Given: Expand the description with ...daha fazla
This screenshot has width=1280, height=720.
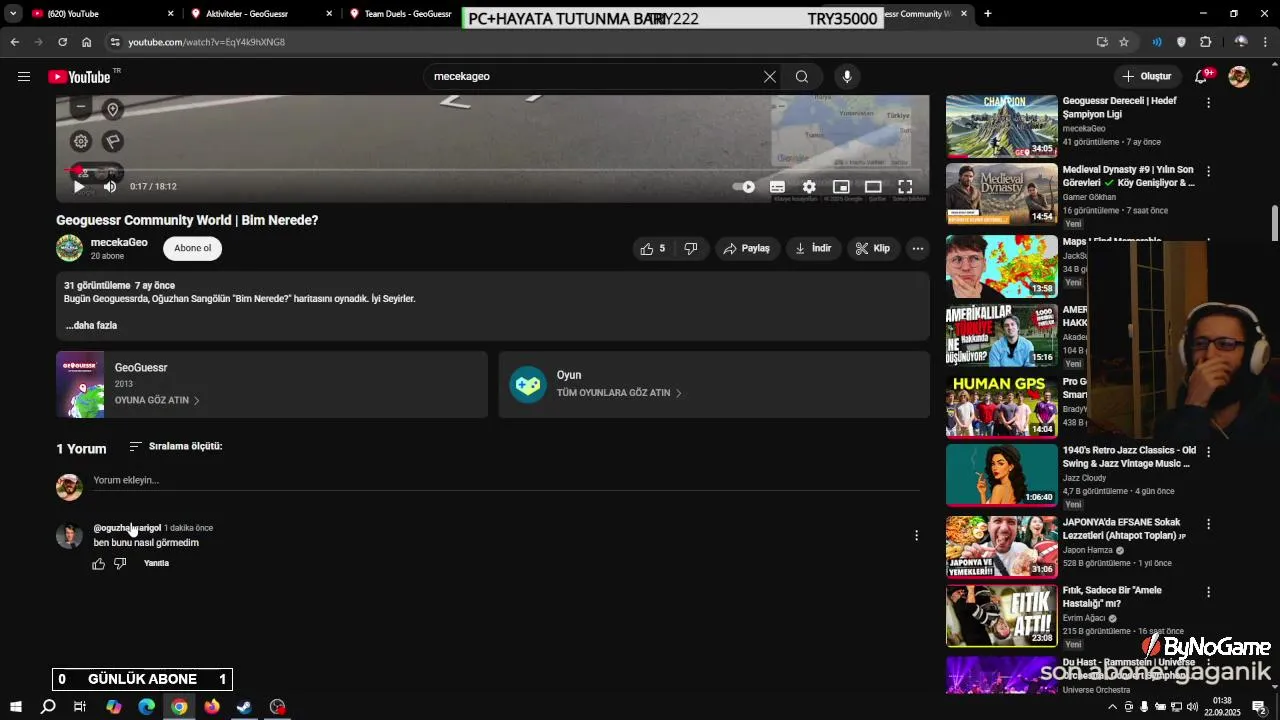Looking at the screenshot, I should [x=92, y=325].
